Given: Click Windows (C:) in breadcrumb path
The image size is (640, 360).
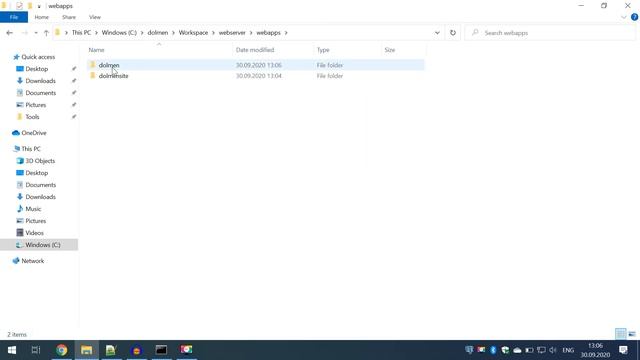Looking at the screenshot, I should (119, 33).
